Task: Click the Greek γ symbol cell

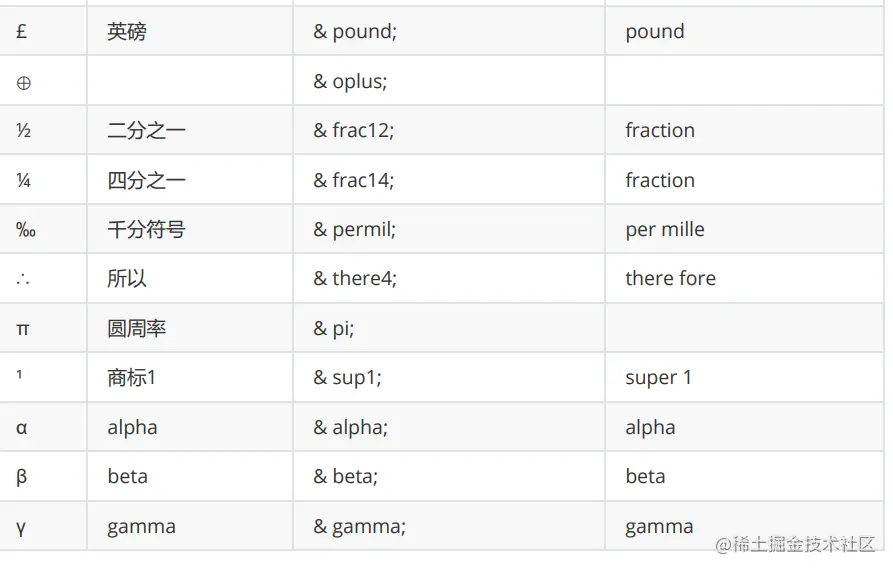Action: coord(21,528)
